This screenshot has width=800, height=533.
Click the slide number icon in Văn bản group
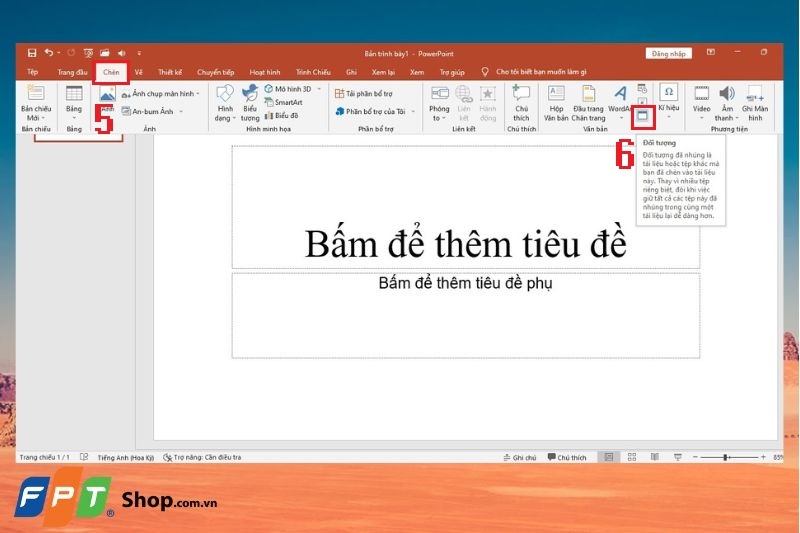(642, 101)
